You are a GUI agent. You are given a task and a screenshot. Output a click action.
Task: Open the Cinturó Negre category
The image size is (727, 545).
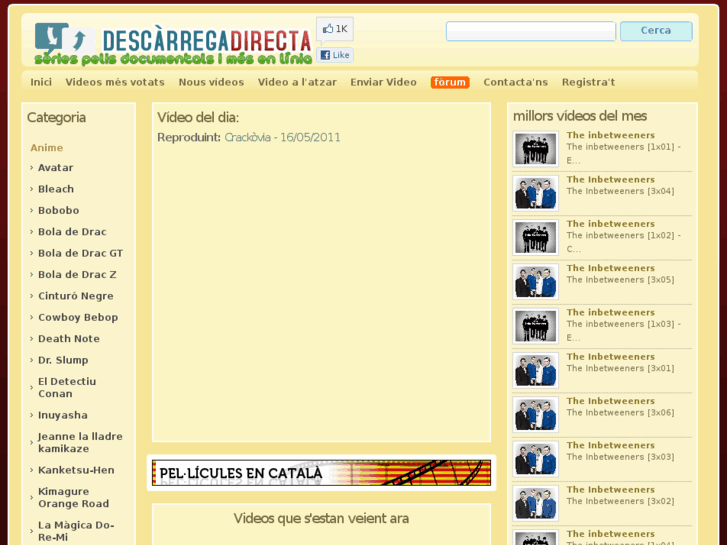76,295
